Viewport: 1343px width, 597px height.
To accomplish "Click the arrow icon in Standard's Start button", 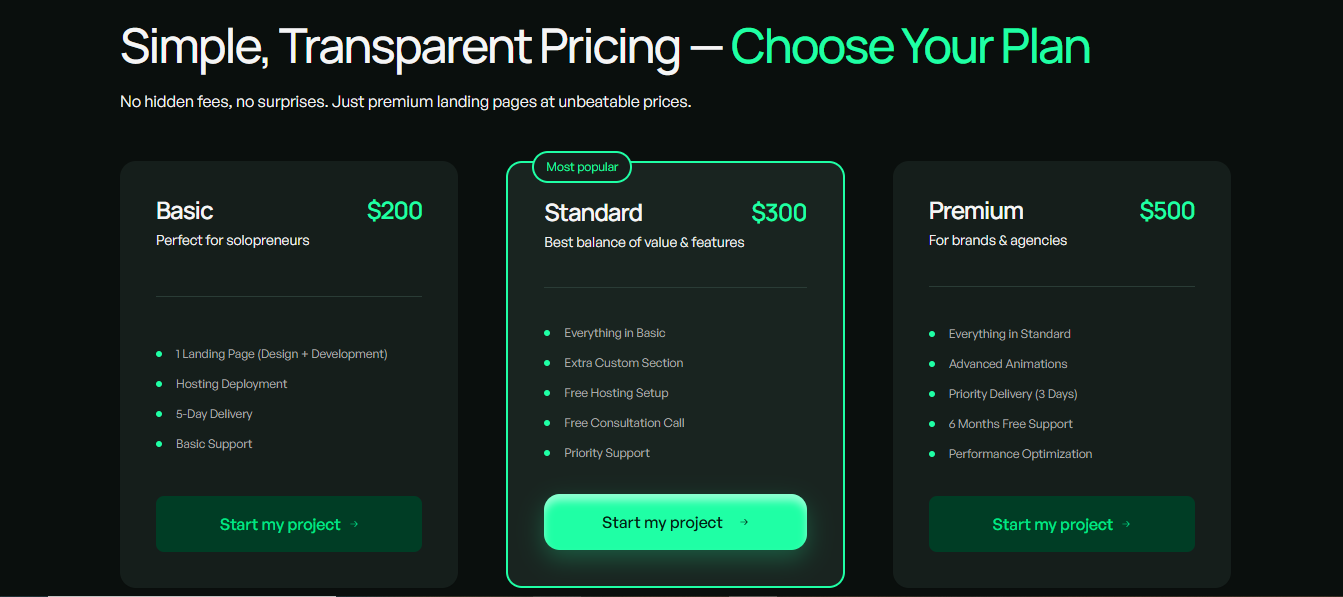I will click(744, 522).
